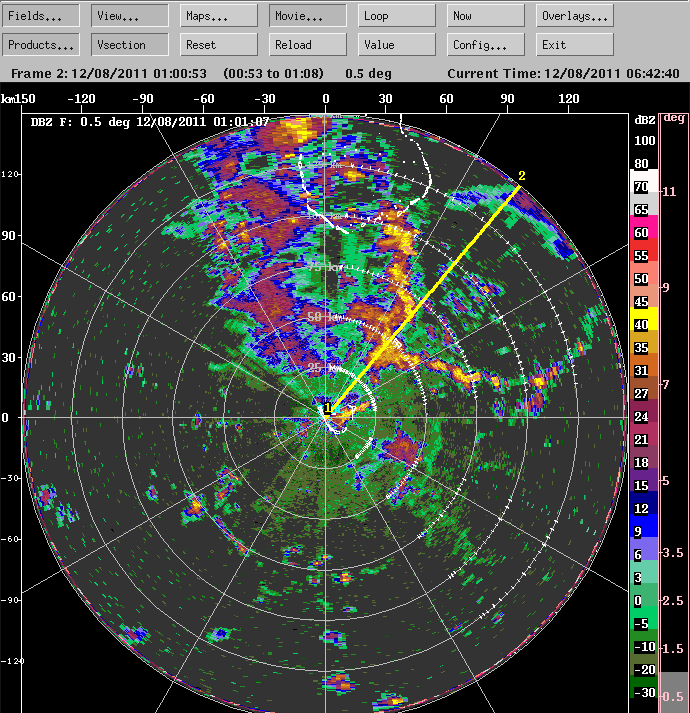Select the 9 deg elevation tick
The width and height of the screenshot is (690, 713).
(665, 287)
